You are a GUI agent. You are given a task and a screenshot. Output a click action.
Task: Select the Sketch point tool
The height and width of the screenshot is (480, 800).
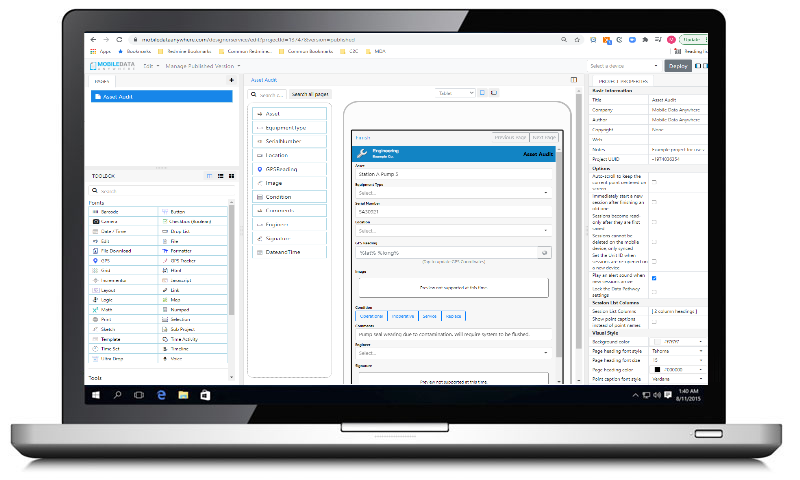108,328
